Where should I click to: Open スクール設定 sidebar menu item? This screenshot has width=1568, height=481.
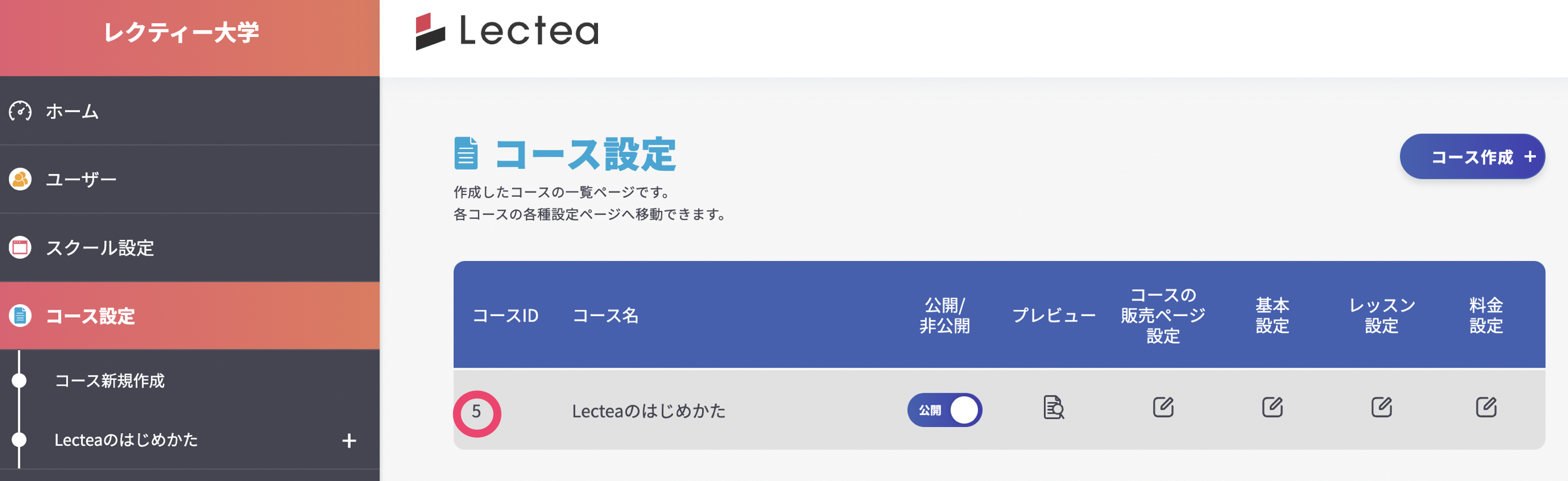(100, 248)
